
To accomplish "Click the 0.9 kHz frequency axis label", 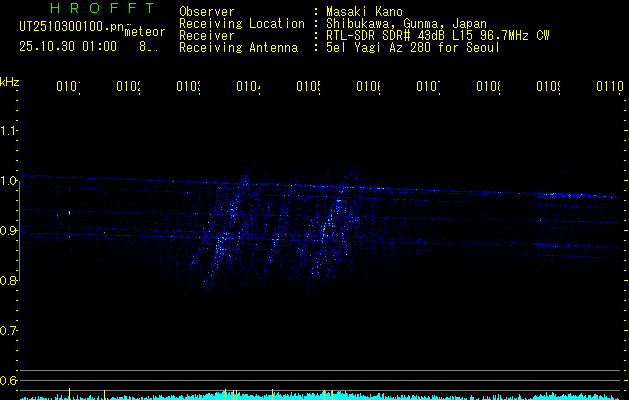I will click(9, 231).
